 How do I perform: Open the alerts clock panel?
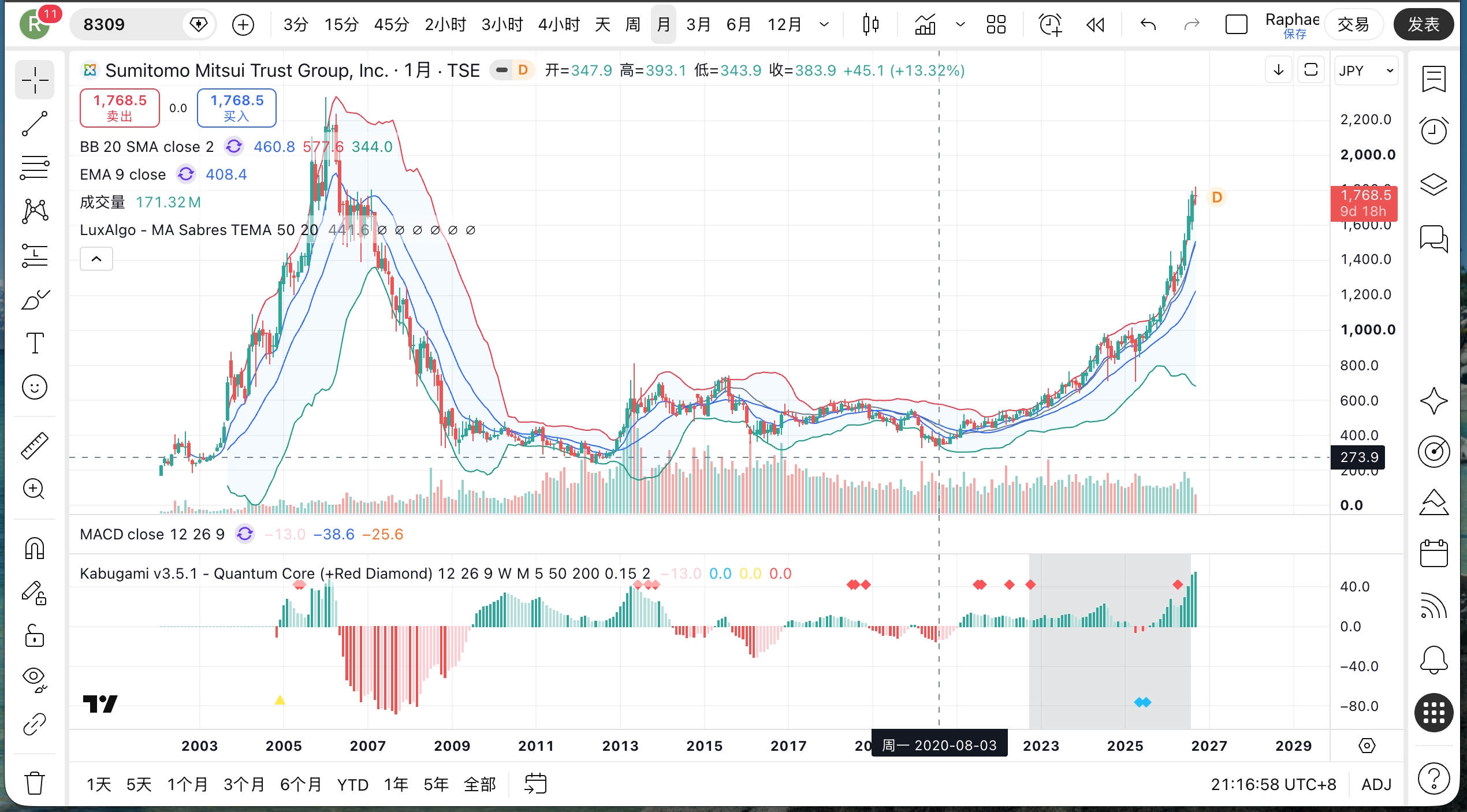1434,131
